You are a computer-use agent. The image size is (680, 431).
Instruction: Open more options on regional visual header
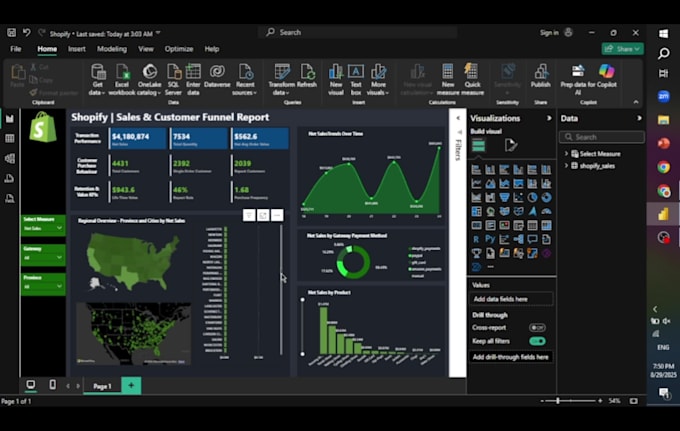pos(277,215)
